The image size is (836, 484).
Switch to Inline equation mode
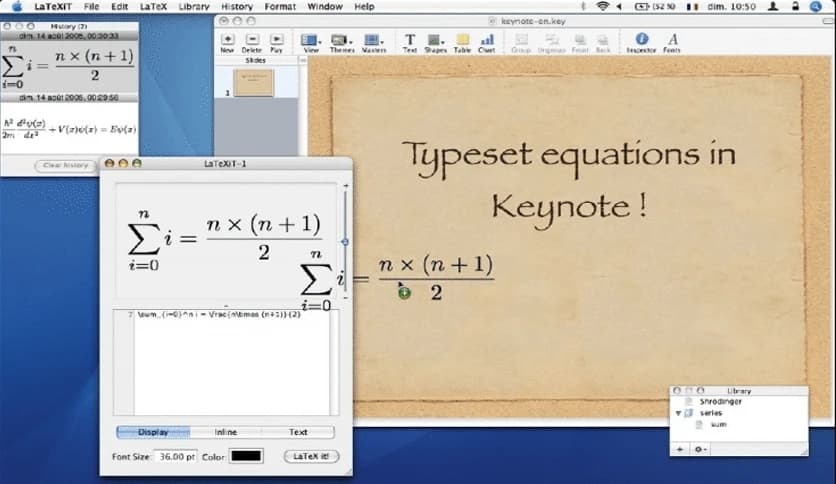[225, 432]
